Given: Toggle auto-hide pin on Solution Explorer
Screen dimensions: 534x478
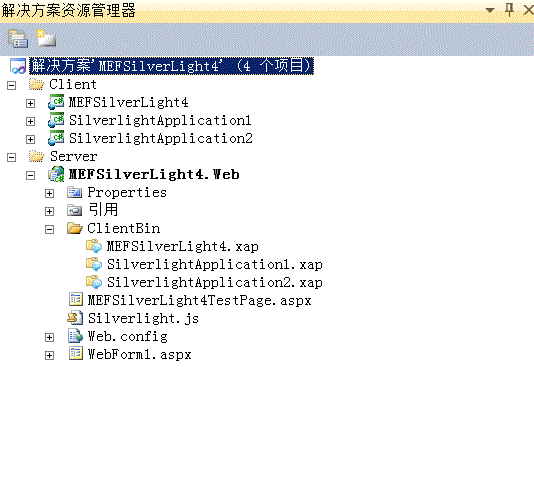Looking at the screenshot, I should [509, 10].
